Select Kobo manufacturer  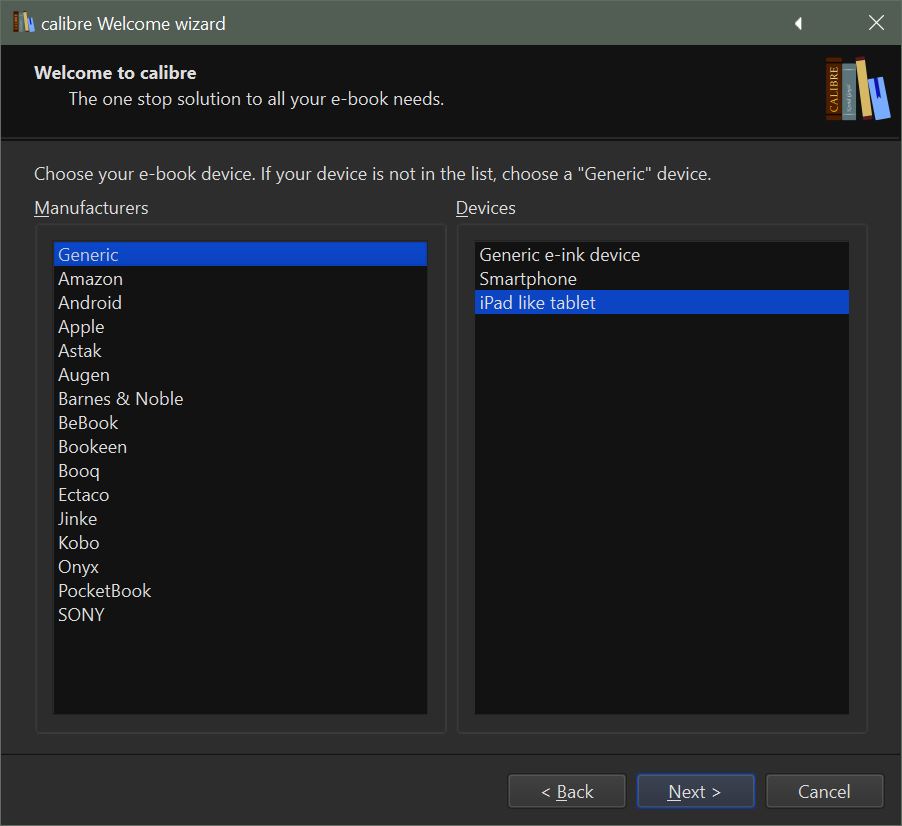240,542
